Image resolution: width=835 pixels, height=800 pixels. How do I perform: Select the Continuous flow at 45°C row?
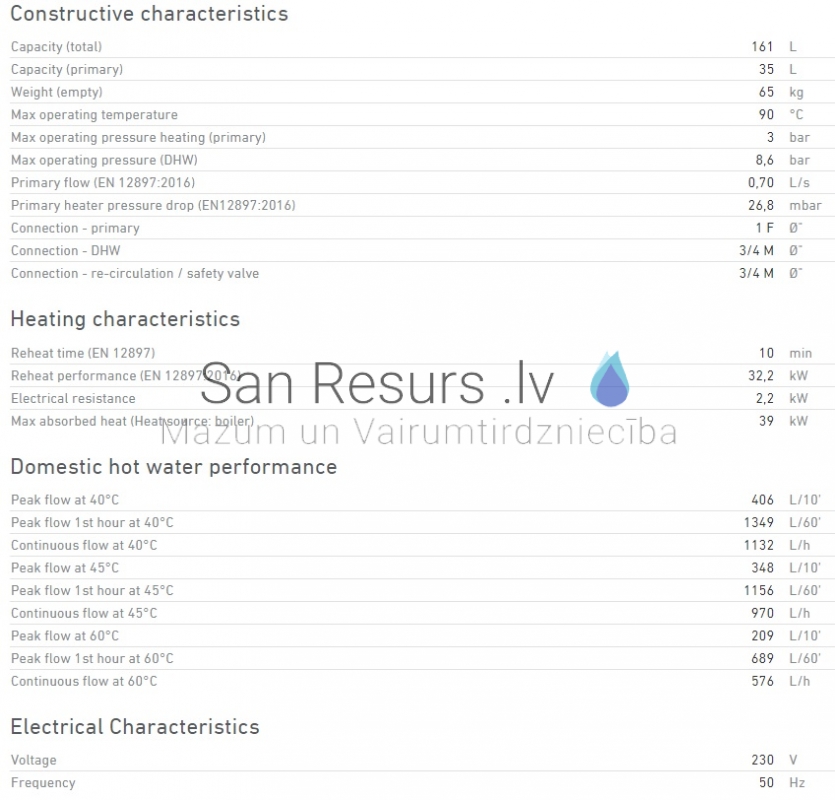click(x=418, y=614)
